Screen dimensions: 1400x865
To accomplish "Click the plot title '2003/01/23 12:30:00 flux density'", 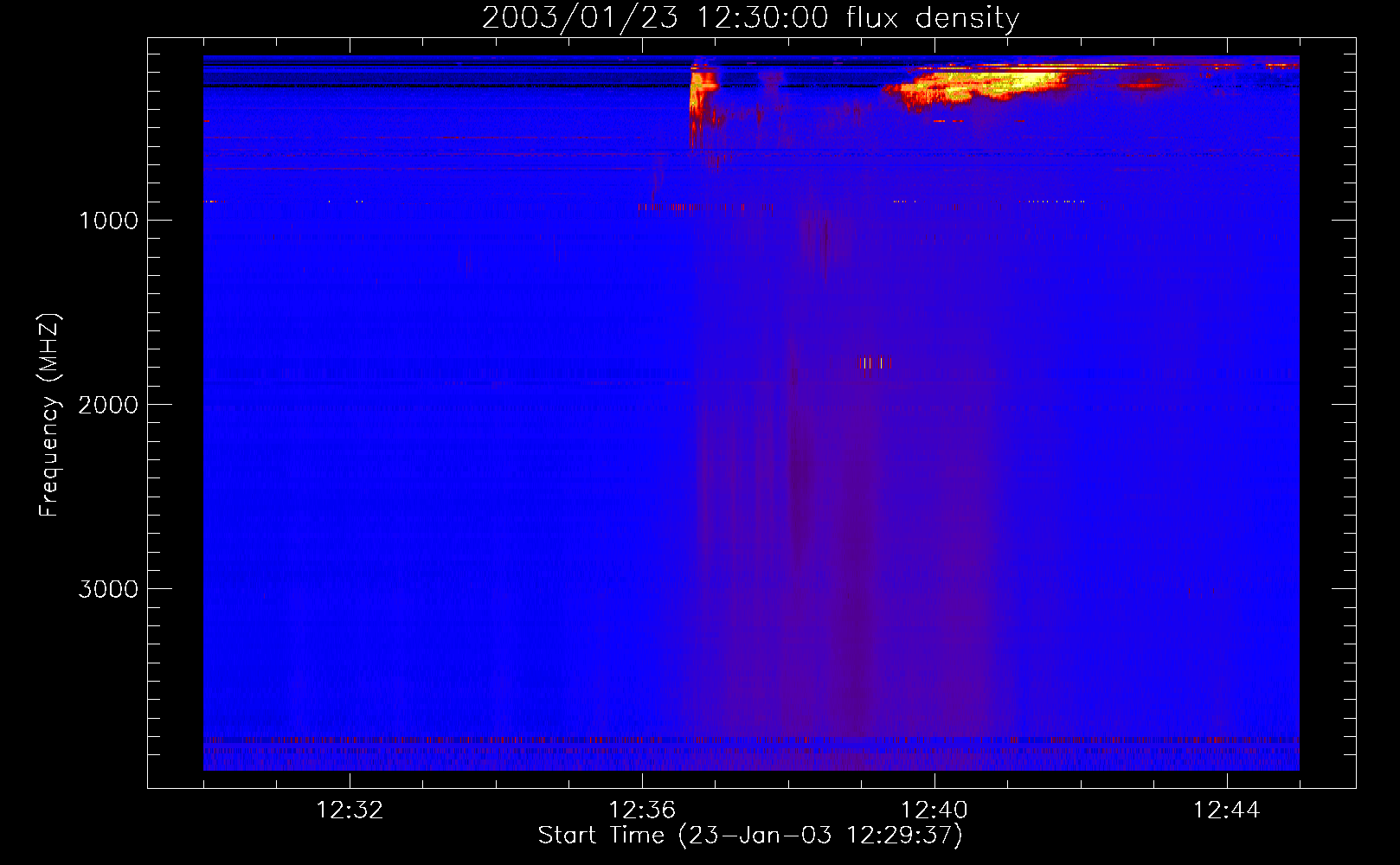I will 750,18.
